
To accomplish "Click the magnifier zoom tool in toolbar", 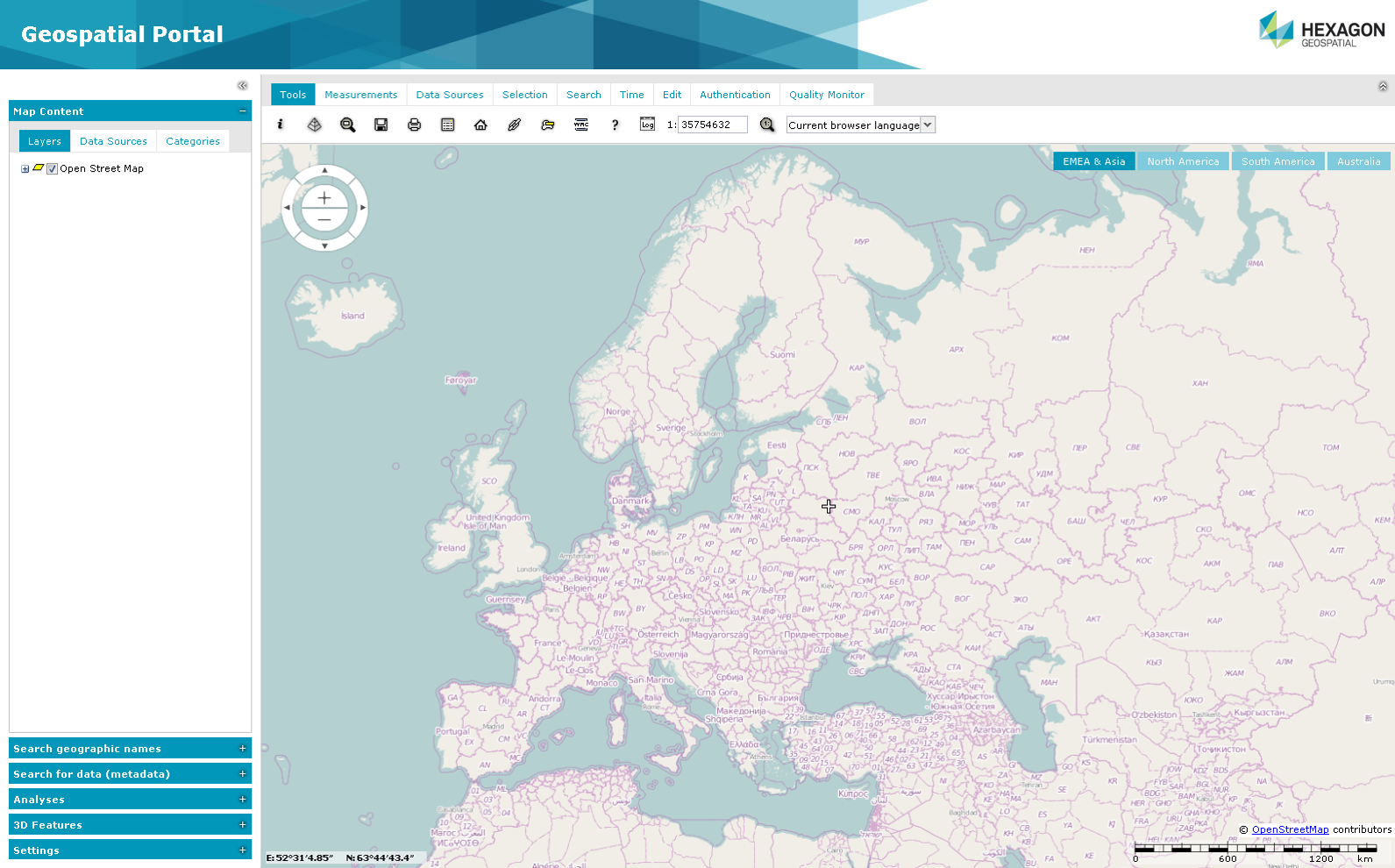I will tap(348, 125).
